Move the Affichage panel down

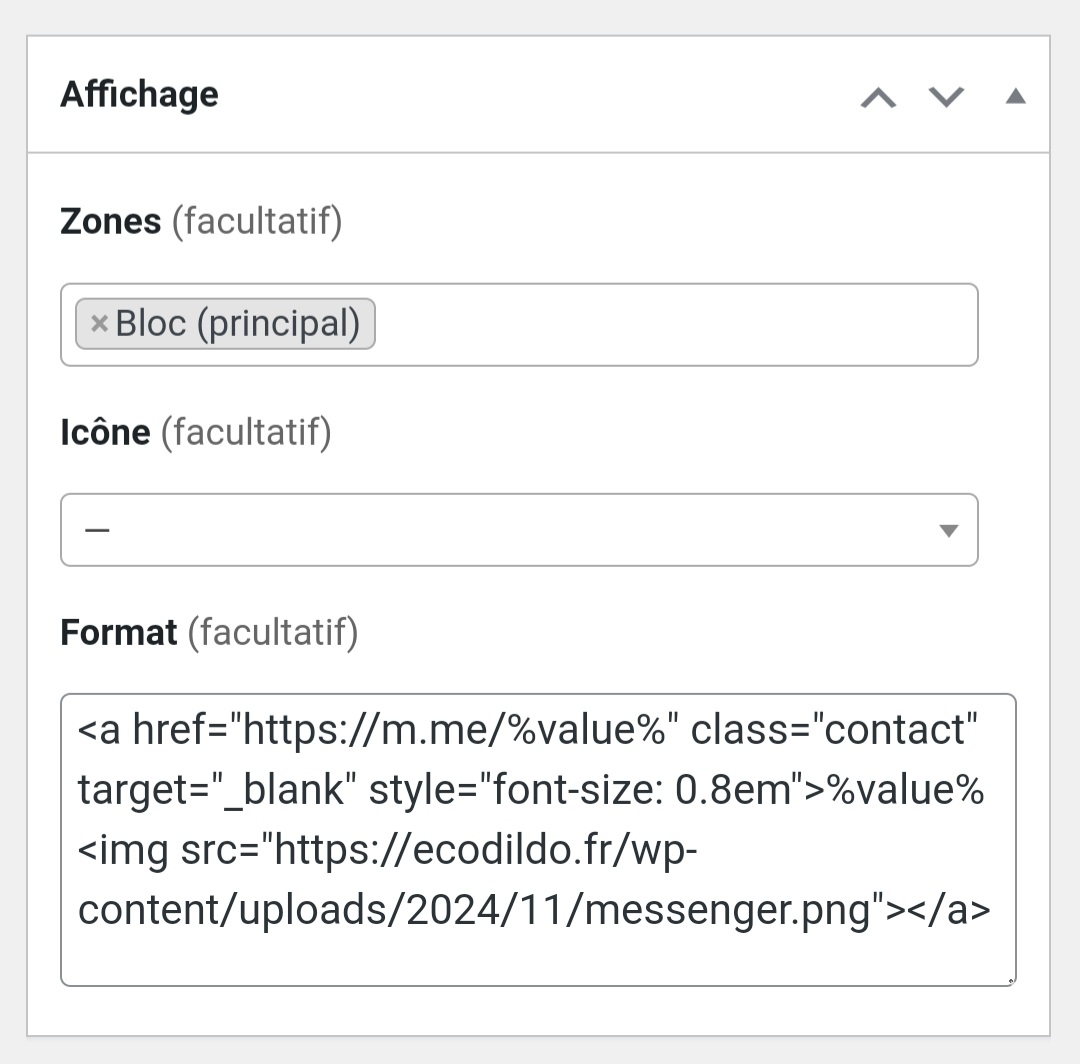[x=946, y=98]
